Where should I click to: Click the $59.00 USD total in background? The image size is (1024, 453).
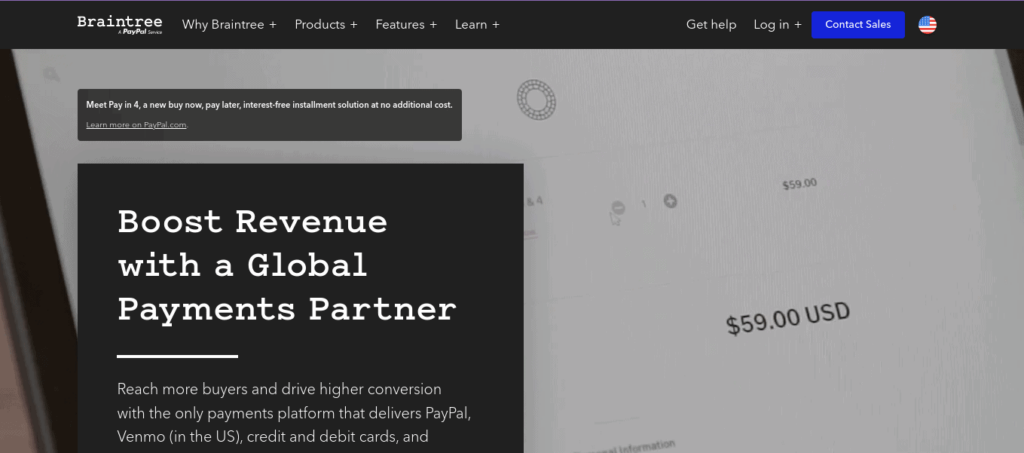pos(788,319)
